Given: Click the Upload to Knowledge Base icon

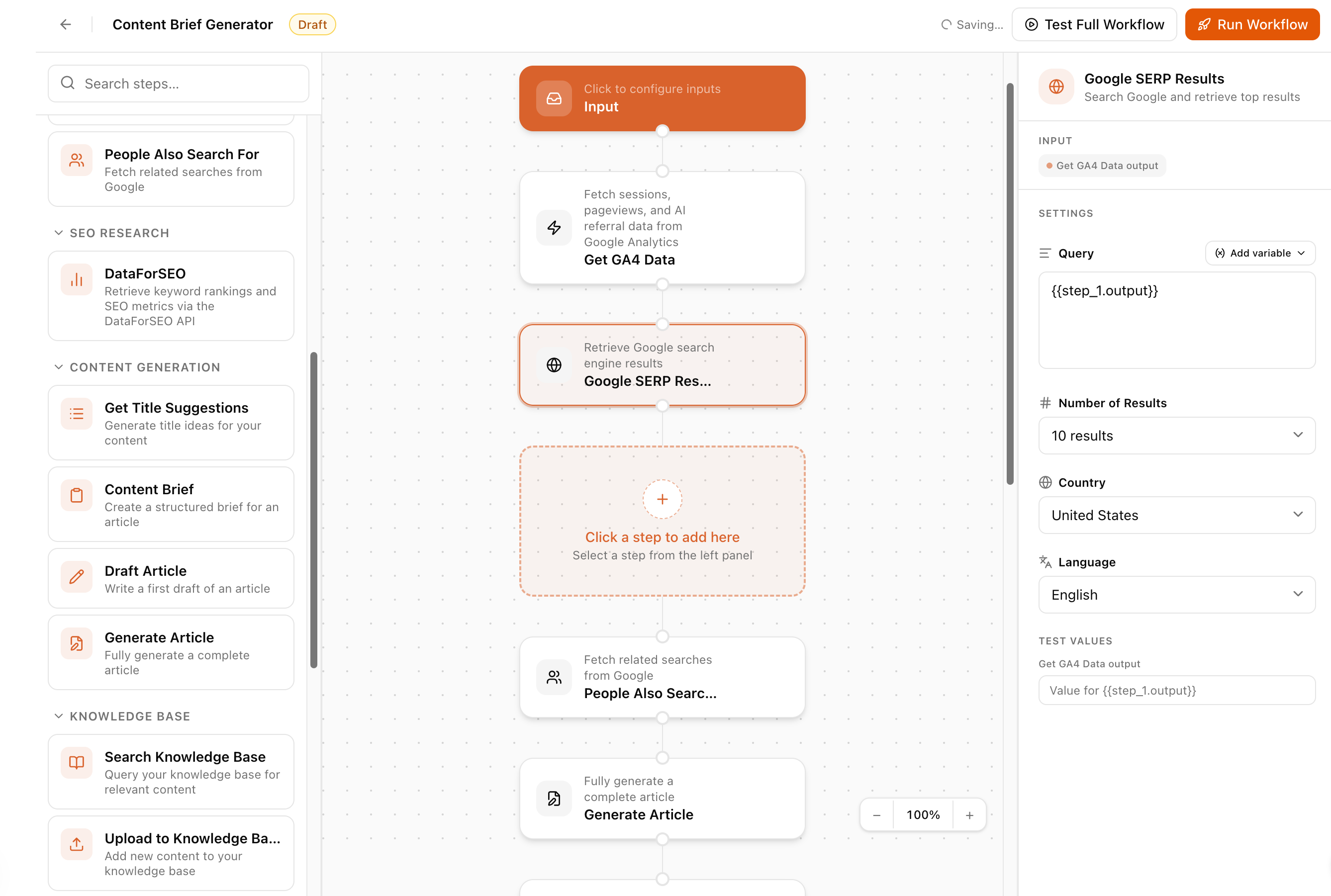Looking at the screenshot, I should pyautogui.click(x=76, y=844).
